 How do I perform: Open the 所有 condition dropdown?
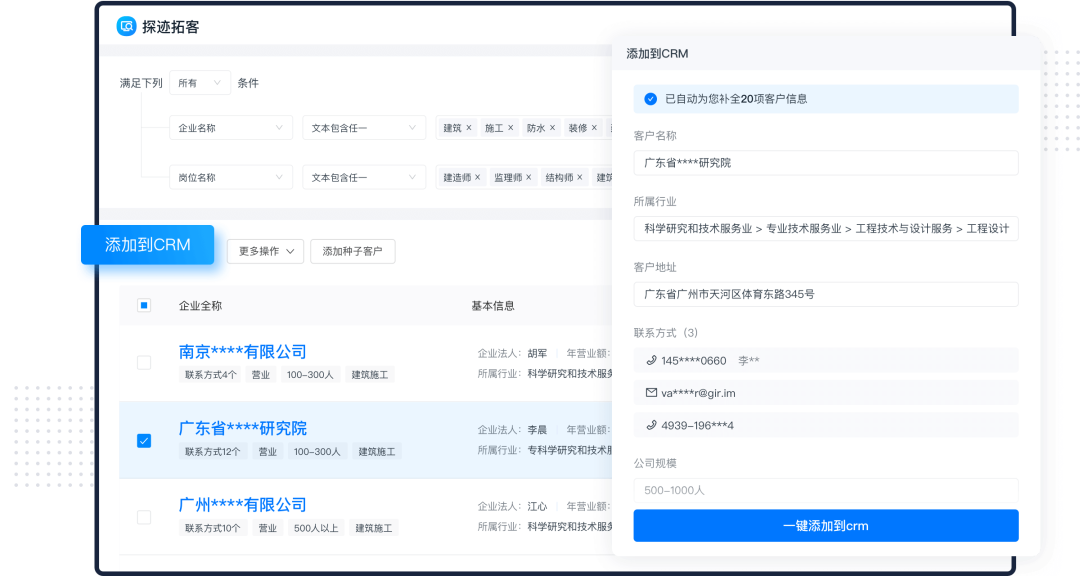coord(198,82)
